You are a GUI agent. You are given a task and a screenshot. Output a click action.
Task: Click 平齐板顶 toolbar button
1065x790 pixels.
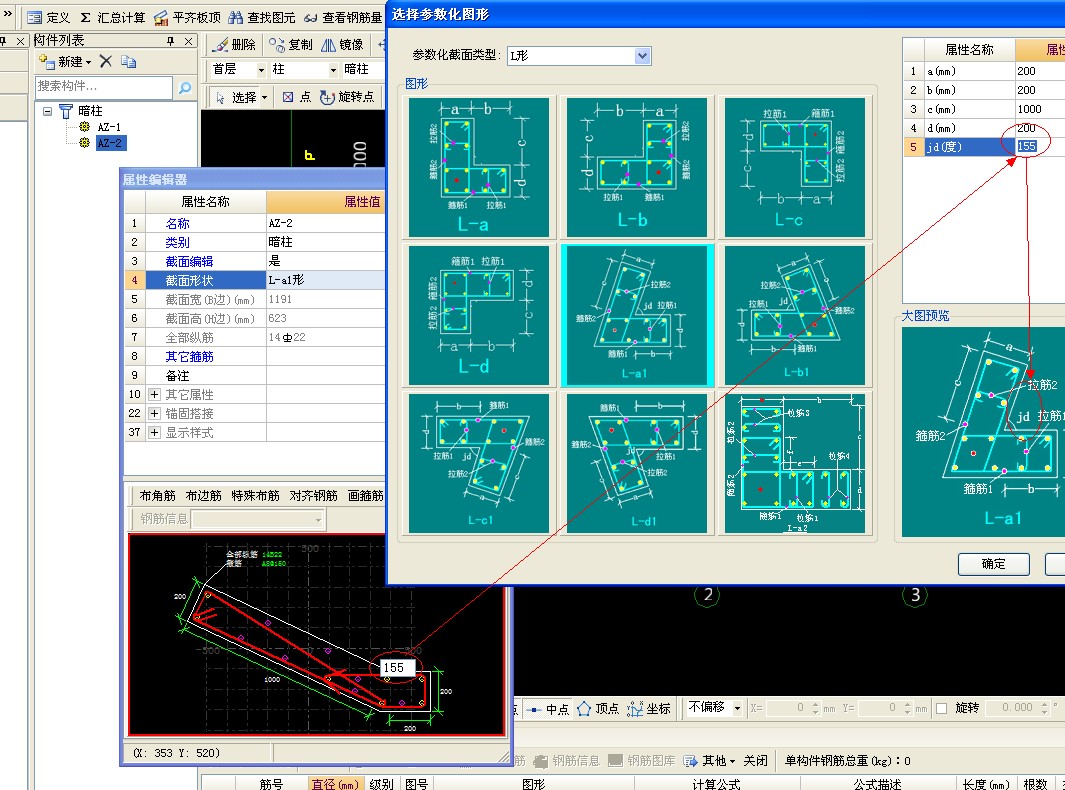click(187, 17)
